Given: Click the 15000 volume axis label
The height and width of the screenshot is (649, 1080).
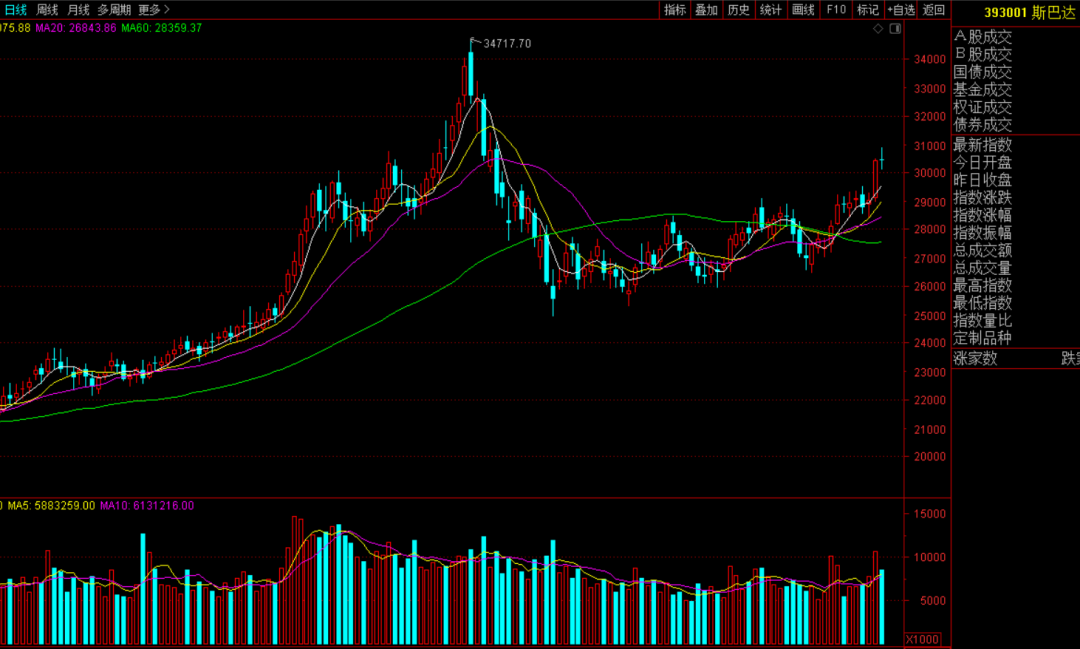Looking at the screenshot, I should click(x=930, y=514).
